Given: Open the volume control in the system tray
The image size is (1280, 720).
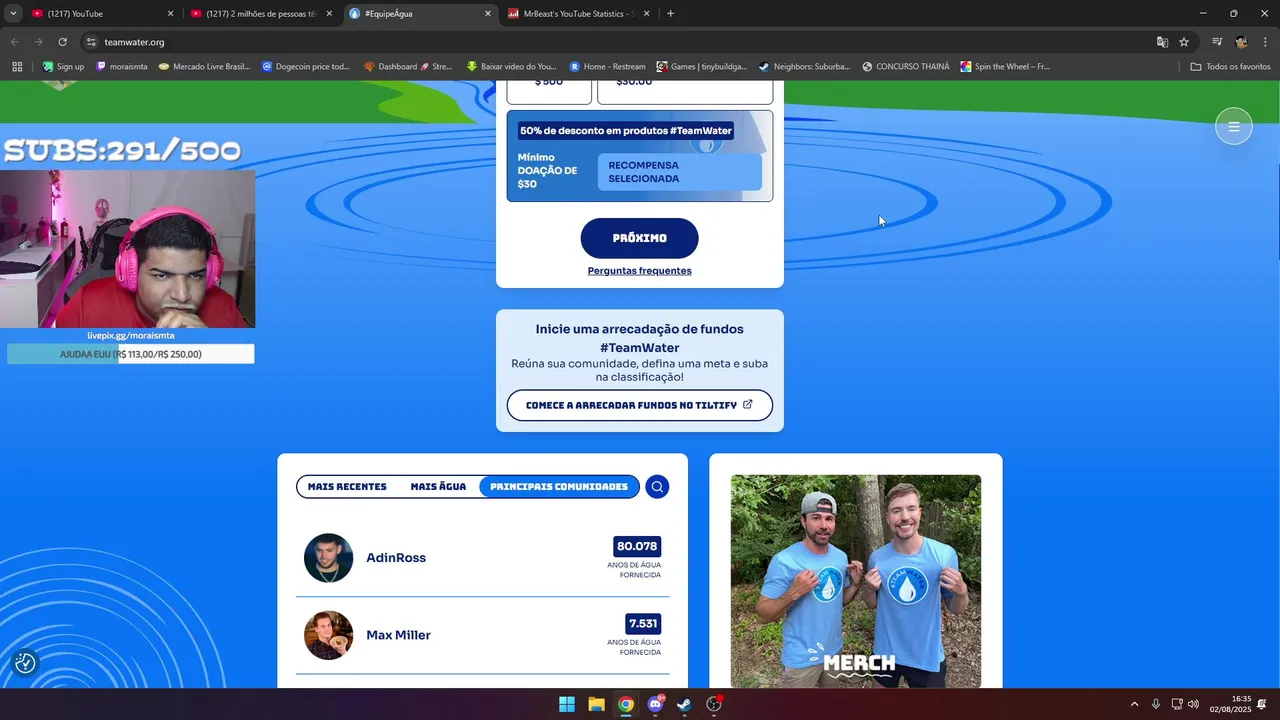Looking at the screenshot, I should (x=1193, y=704).
